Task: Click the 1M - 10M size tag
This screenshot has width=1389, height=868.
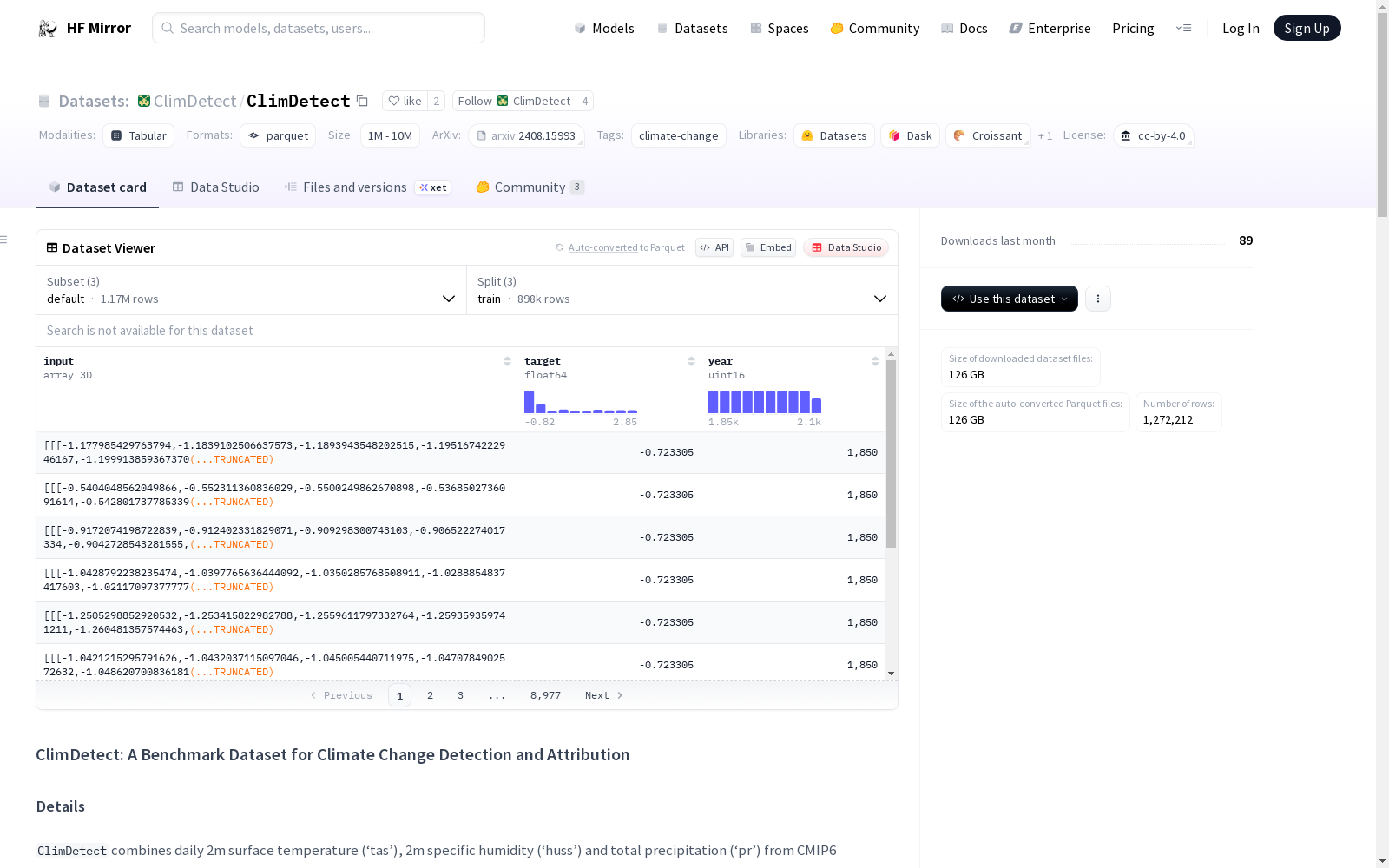Action: click(x=390, y=135)
